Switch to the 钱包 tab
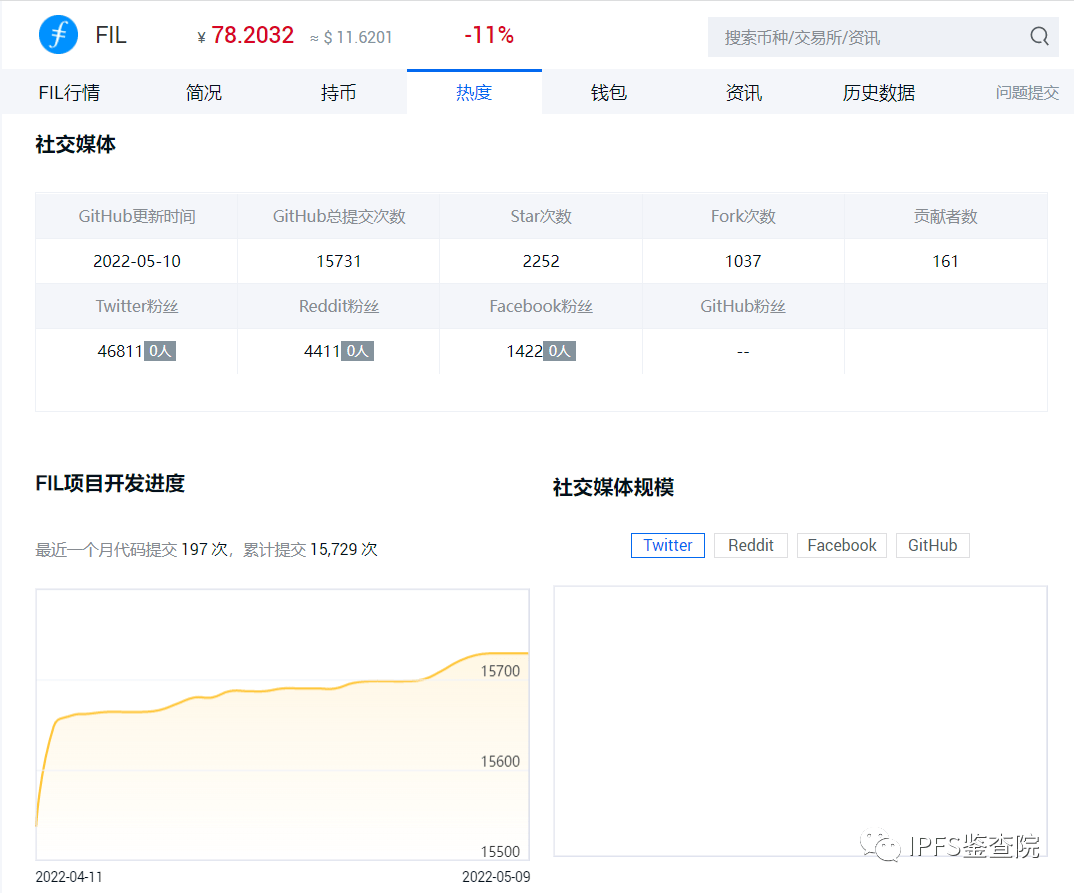This screenshot has width=1074, height=893. tap(609, 92)
